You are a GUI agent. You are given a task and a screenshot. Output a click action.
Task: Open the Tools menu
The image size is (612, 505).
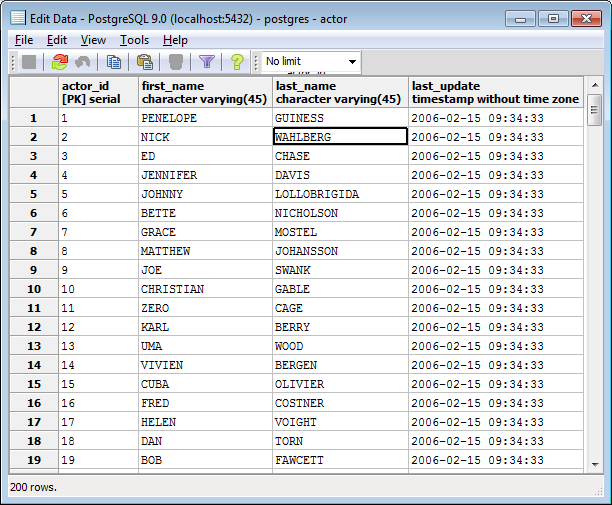click(134, 40)
